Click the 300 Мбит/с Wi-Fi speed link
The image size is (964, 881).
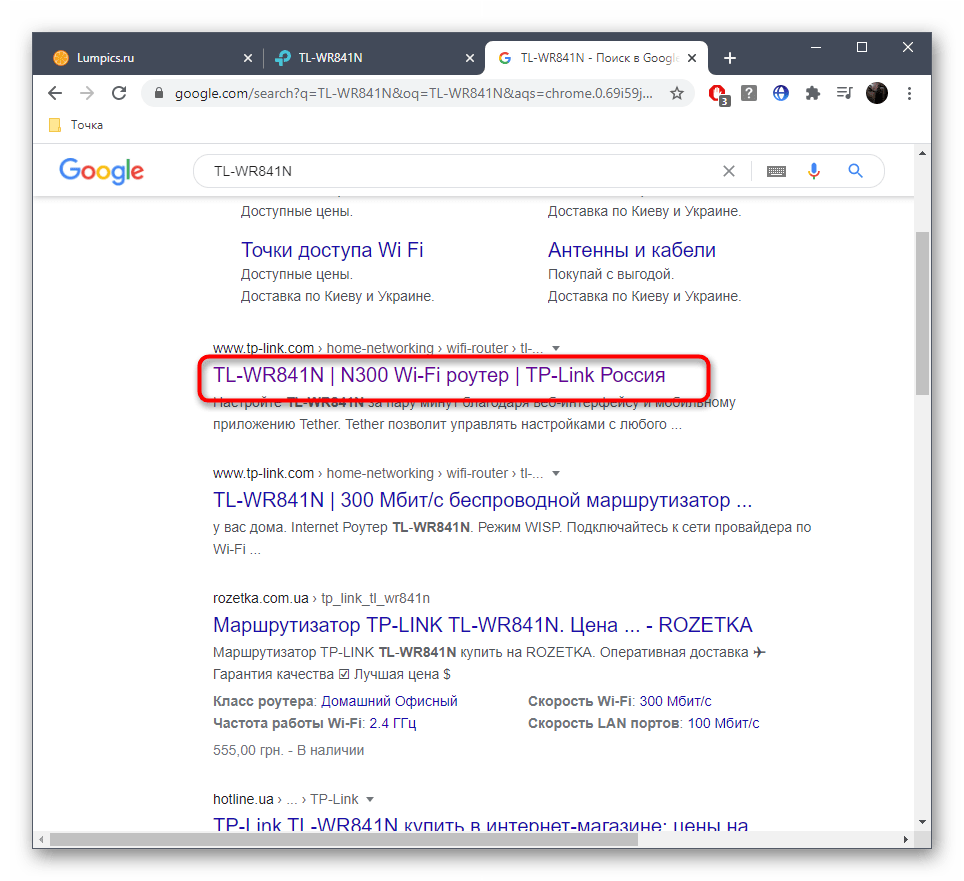click(x=675, y=701)
